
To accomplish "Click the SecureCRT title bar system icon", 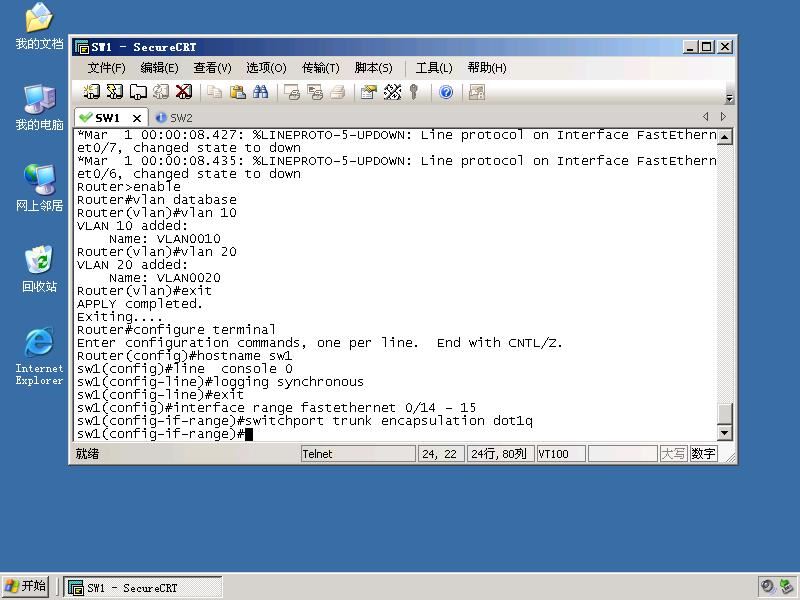I will [x=82, y=47].
